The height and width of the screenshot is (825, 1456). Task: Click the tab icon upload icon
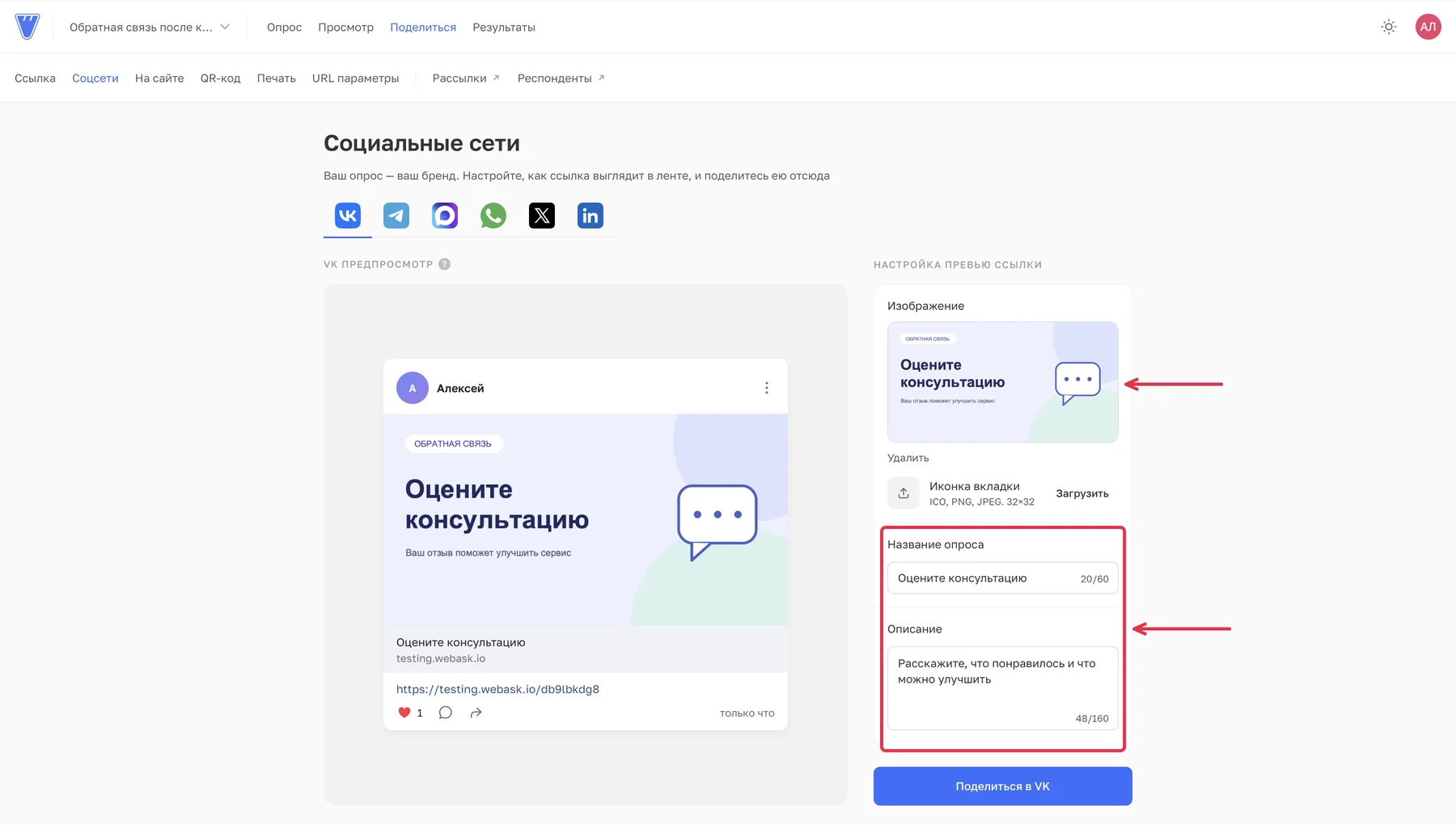904,493
